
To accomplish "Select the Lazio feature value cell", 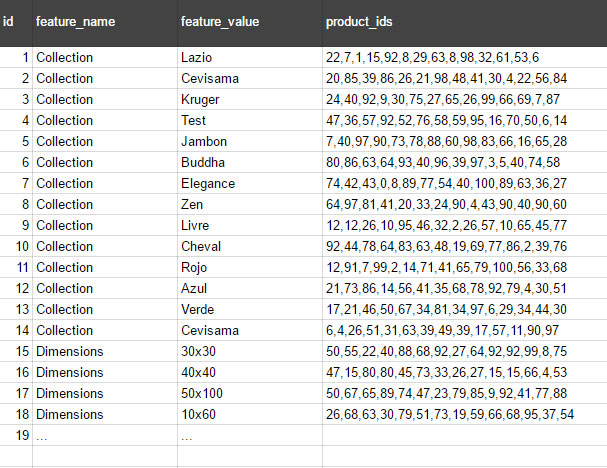I will tap(250, 57).
